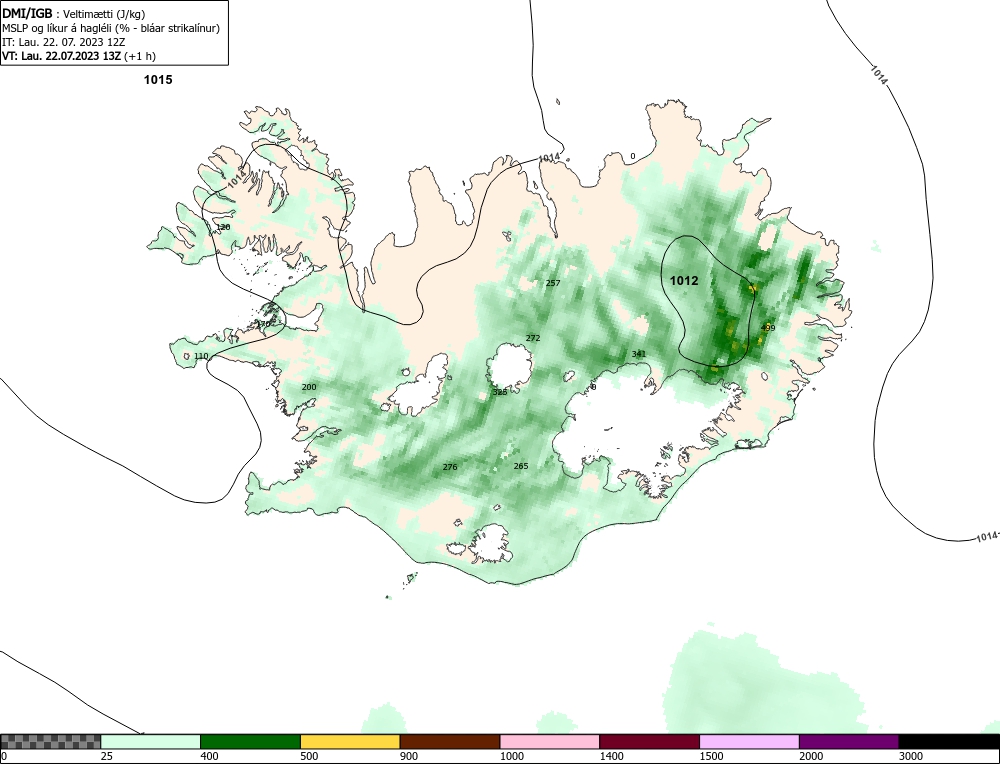The width and height of the screenshot is (1000, 764).
Task: Click the 1014 isobar label at the top right
Action: (879, 73)
